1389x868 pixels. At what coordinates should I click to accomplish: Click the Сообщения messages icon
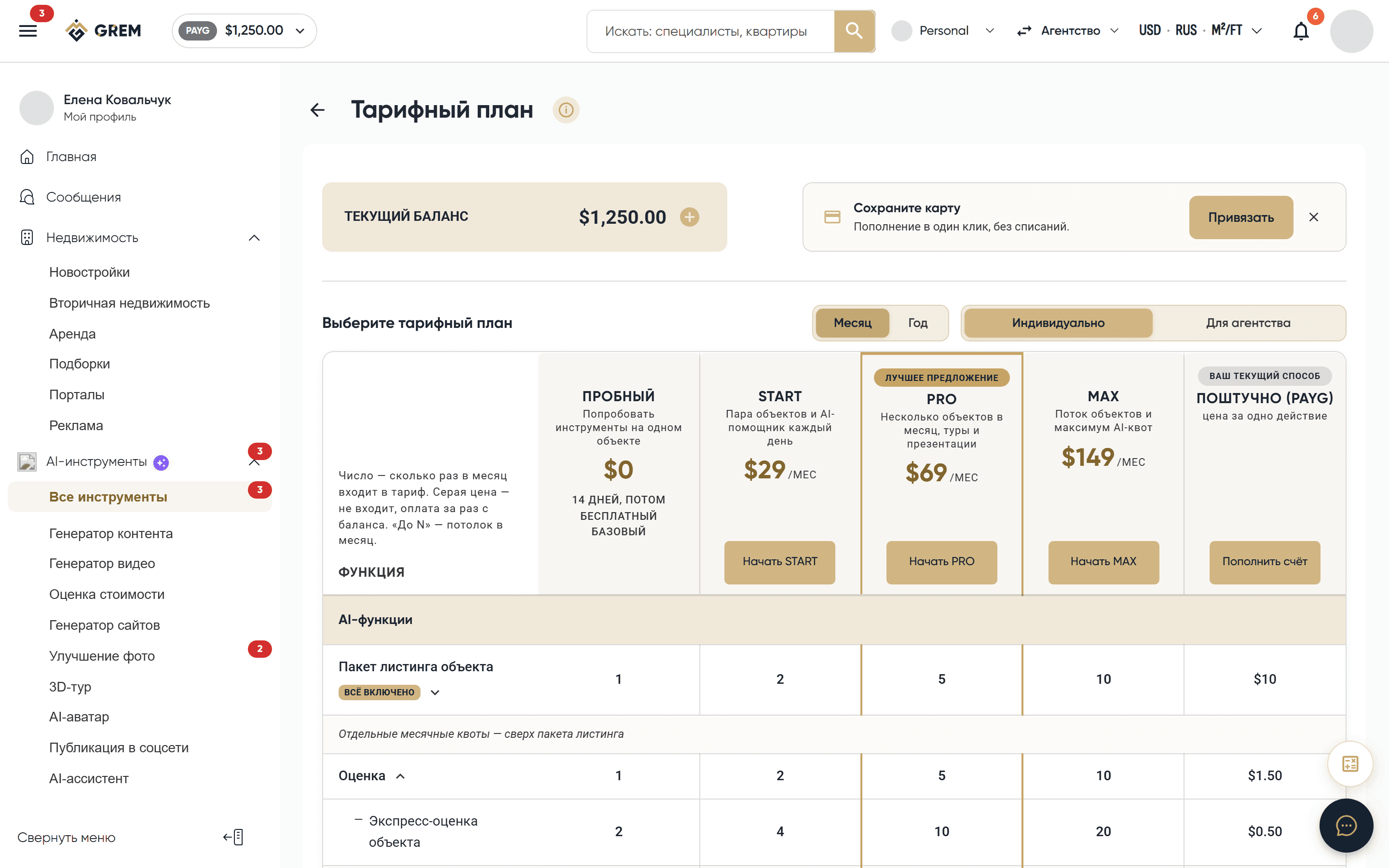click(27, 197)
